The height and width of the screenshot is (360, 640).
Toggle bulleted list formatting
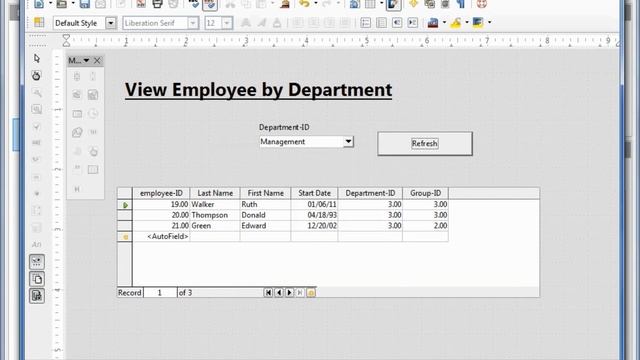tap(381, 22)
